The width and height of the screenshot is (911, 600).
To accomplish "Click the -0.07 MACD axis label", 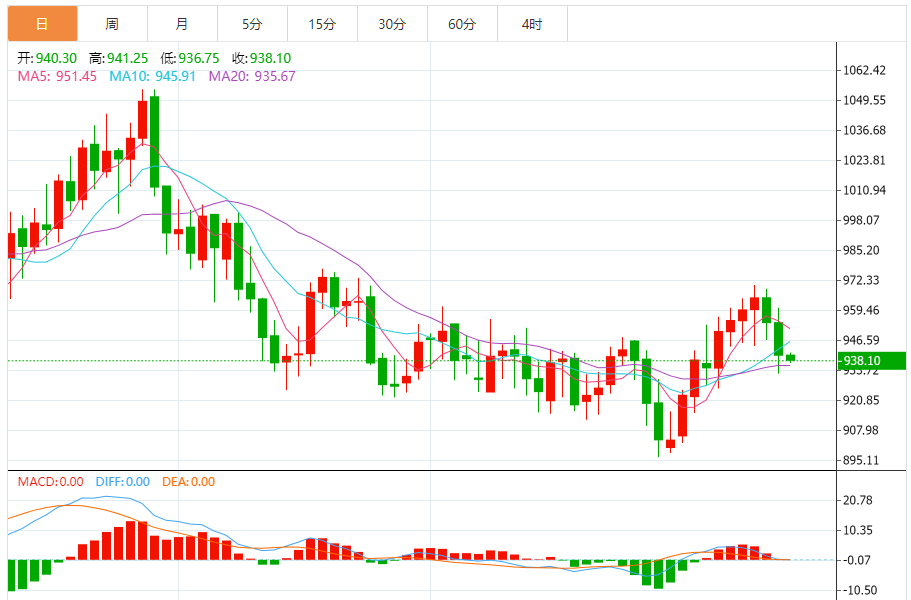I will (x=856, y=560).
